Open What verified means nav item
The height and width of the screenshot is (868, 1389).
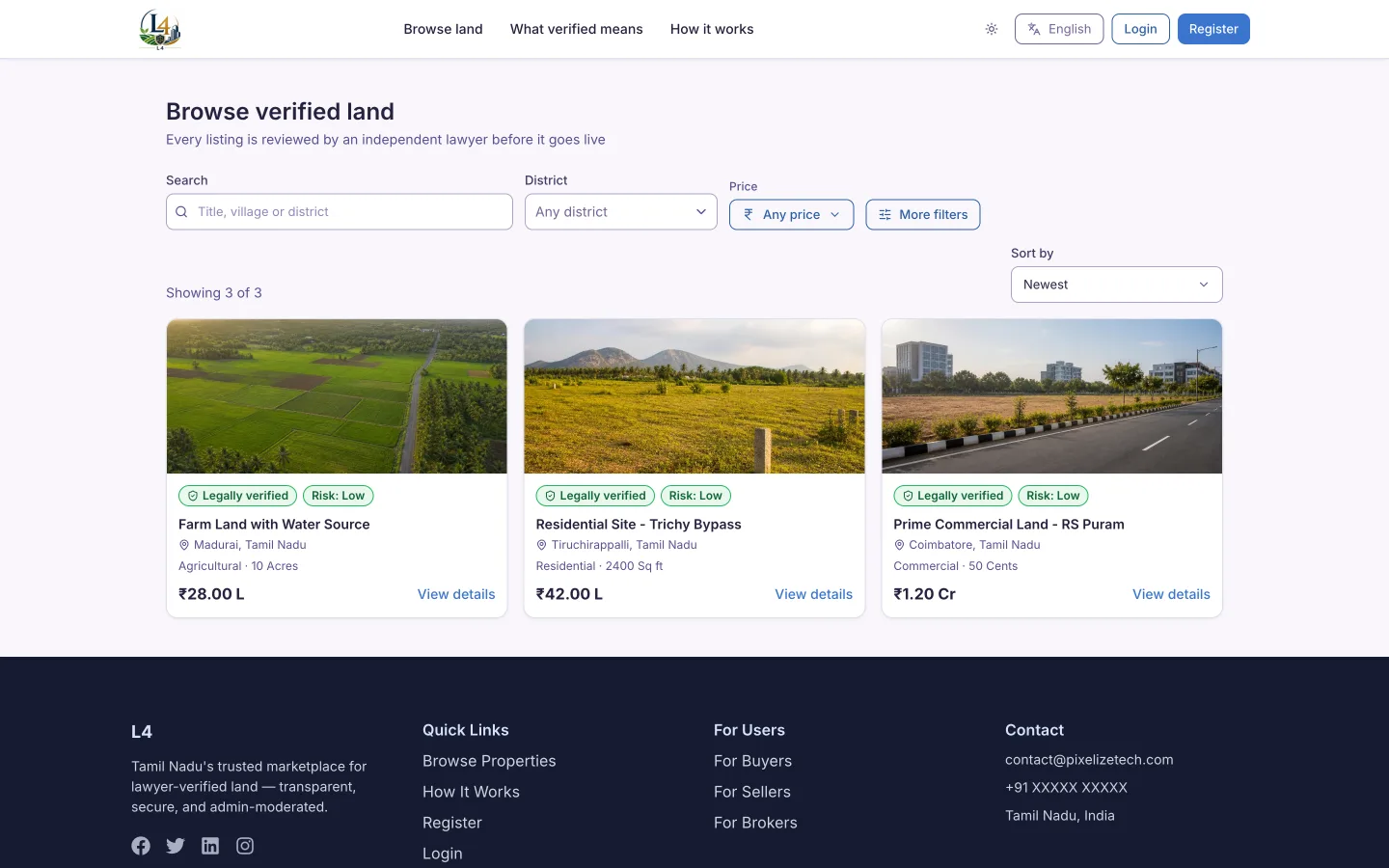click(576, 29)
